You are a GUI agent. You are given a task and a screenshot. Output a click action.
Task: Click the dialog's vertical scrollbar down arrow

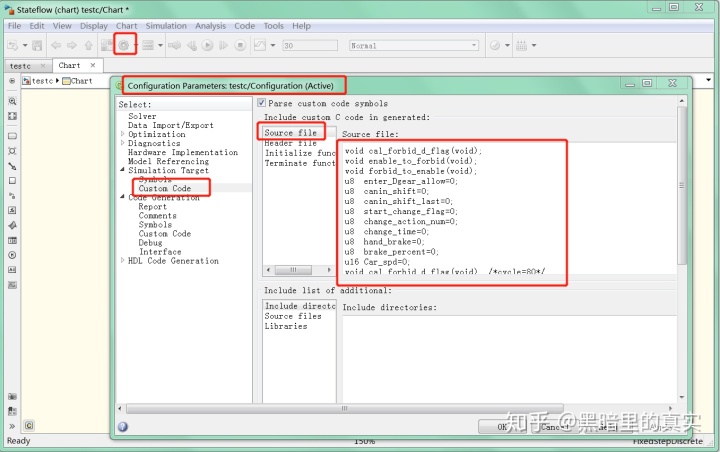681,397
